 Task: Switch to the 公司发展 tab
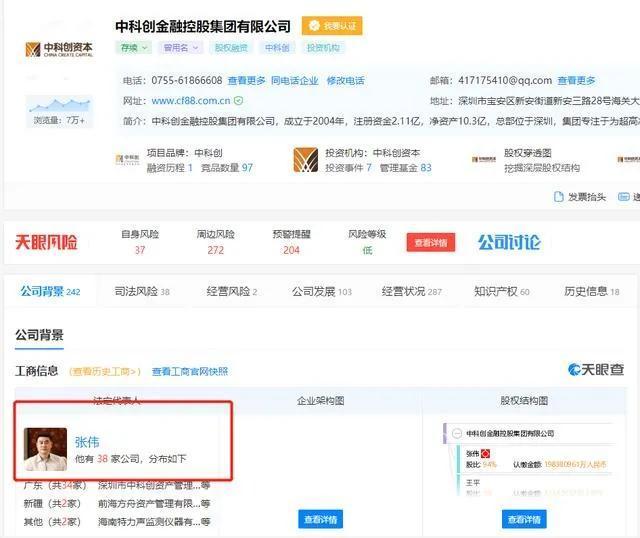322,291
